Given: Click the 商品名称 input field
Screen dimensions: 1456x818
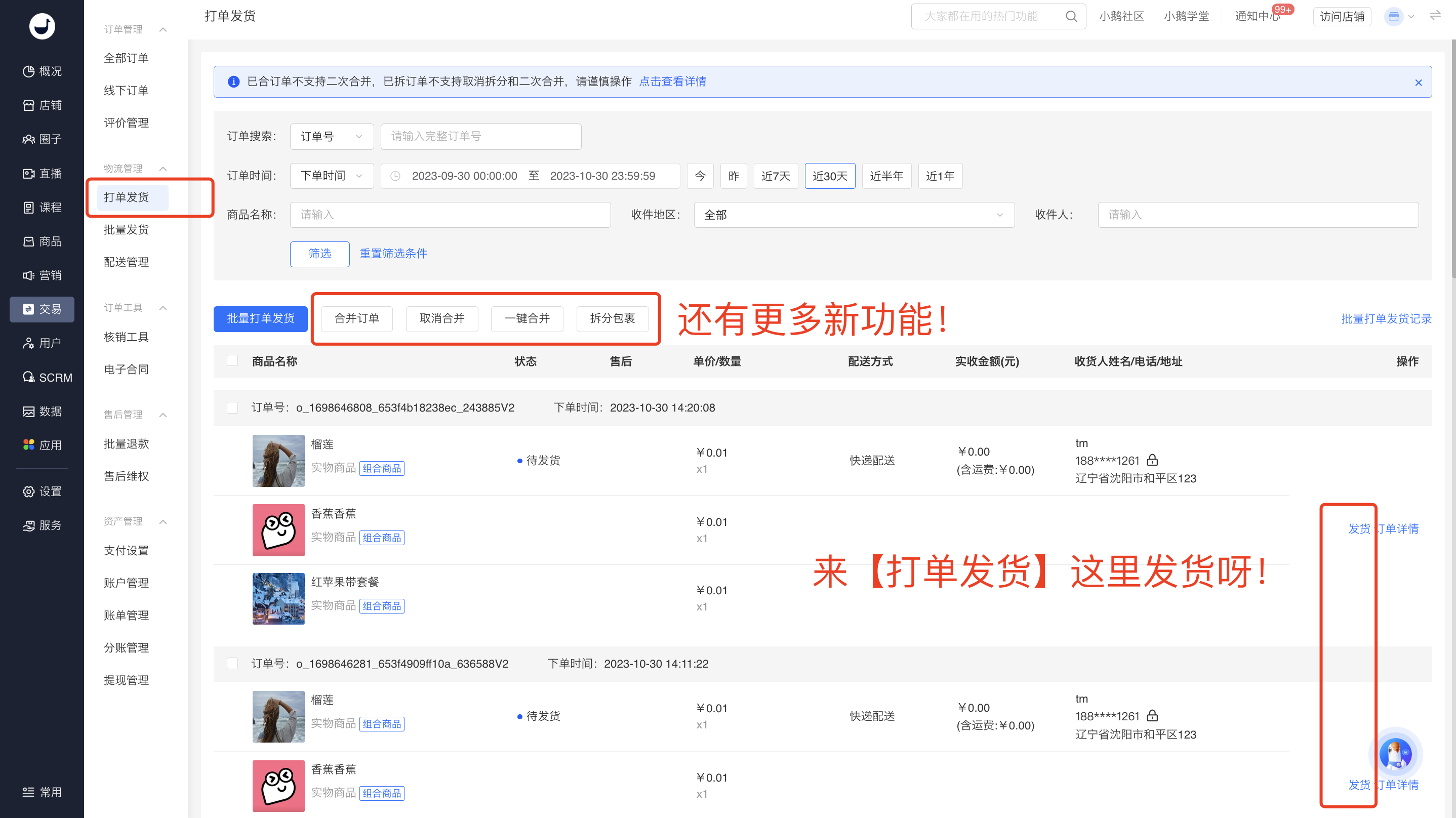Looking at the screenshot, I should (x=451, y=215).
